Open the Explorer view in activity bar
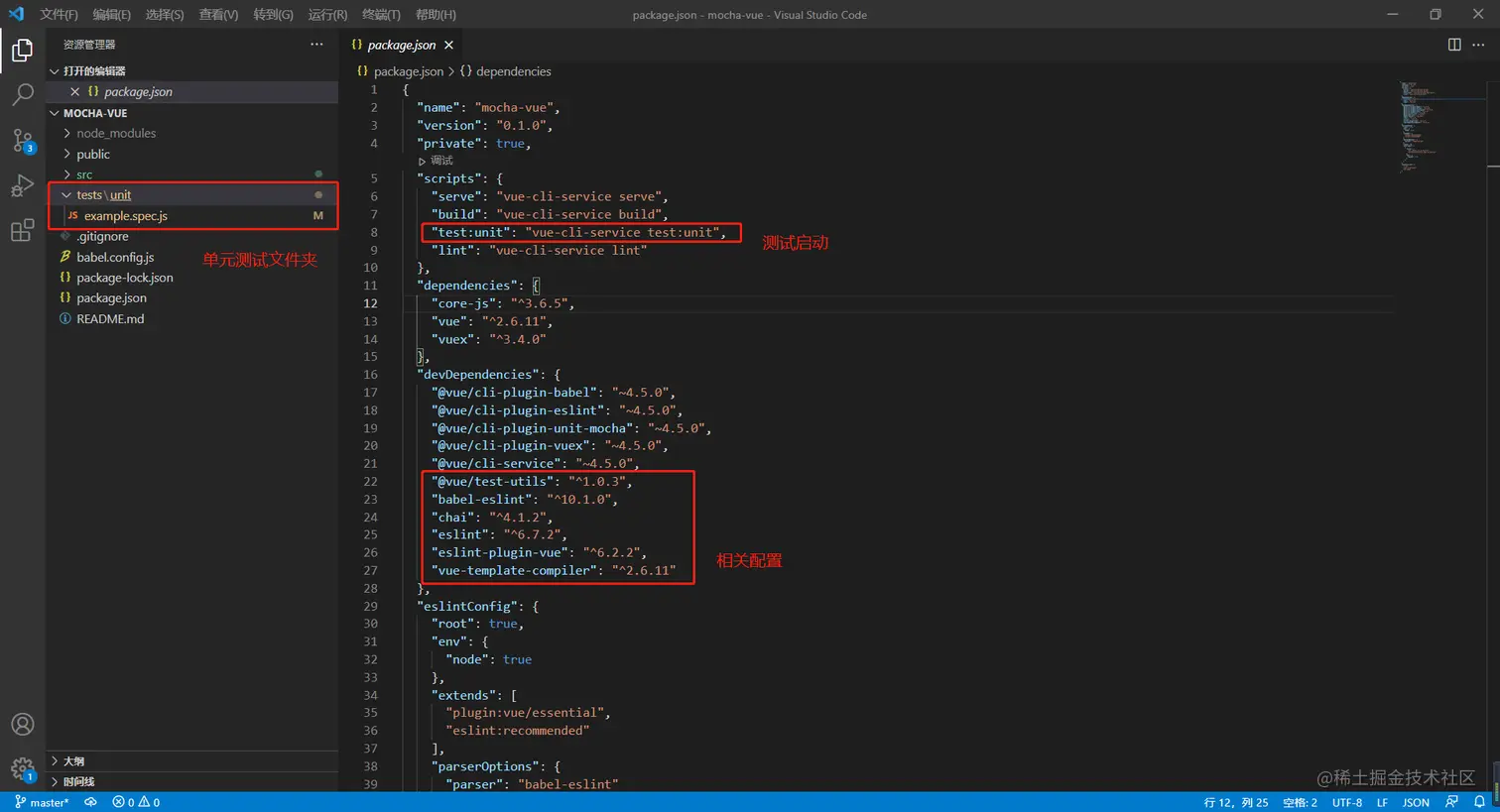Image resolution: width=1500 pixels, height=812 pixels. [22, 50]
